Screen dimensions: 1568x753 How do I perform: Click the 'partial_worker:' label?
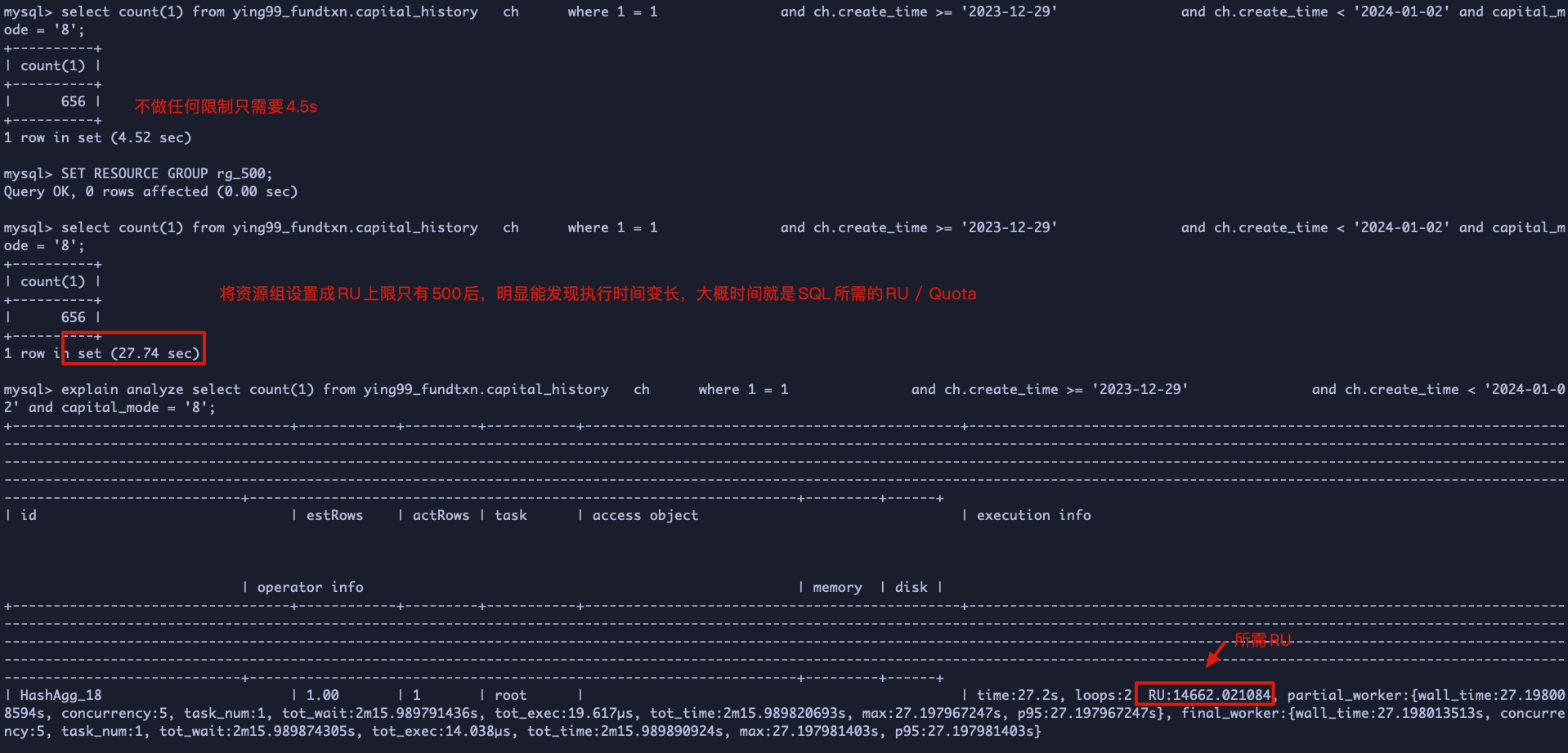(1349, 695)
